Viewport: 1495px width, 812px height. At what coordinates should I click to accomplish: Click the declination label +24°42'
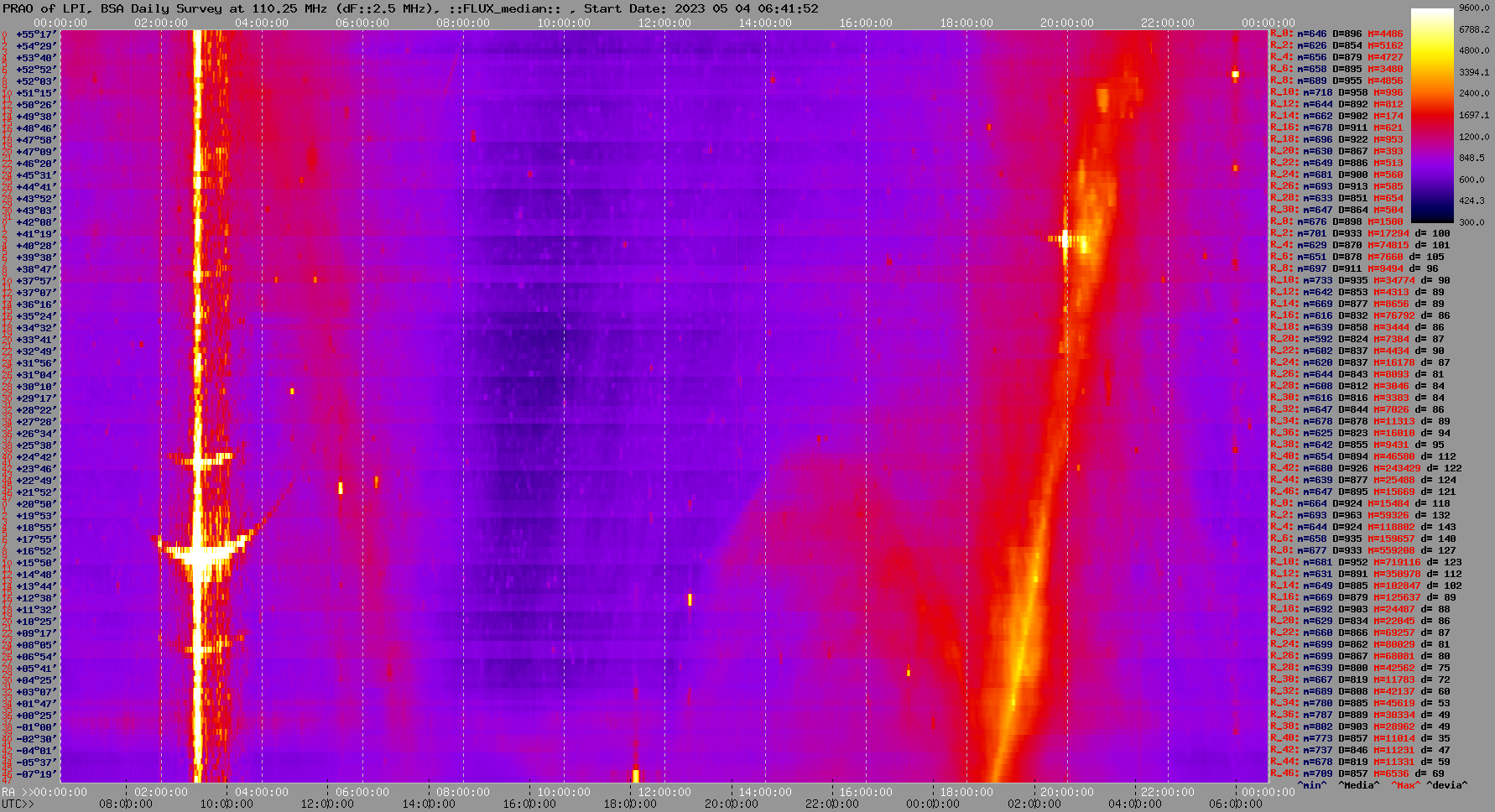pos(36,457)
